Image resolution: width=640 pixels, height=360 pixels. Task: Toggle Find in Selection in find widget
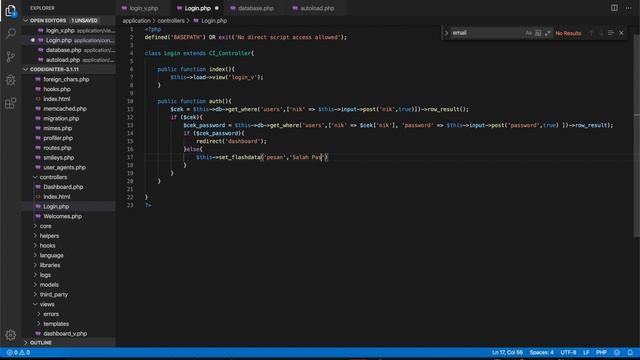coord(611,33)
